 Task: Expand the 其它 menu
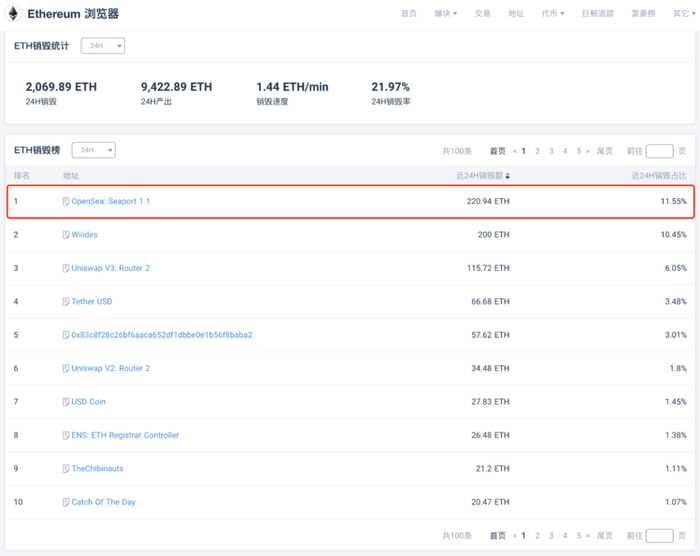pyautogui.click(x=684, y=13)
